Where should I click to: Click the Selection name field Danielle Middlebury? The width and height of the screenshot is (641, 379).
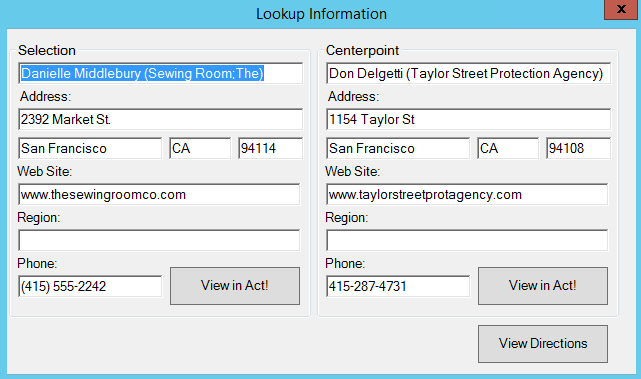160,74
